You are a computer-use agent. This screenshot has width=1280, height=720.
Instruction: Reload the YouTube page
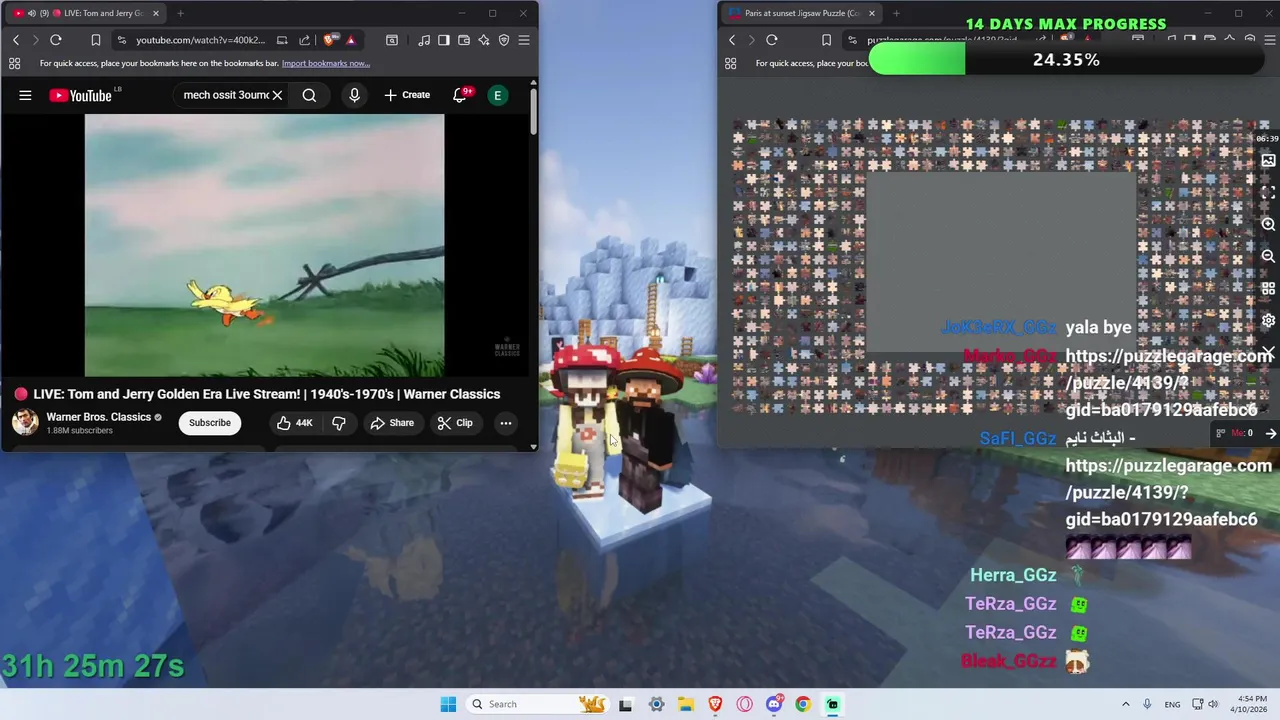tap(56, 40)
